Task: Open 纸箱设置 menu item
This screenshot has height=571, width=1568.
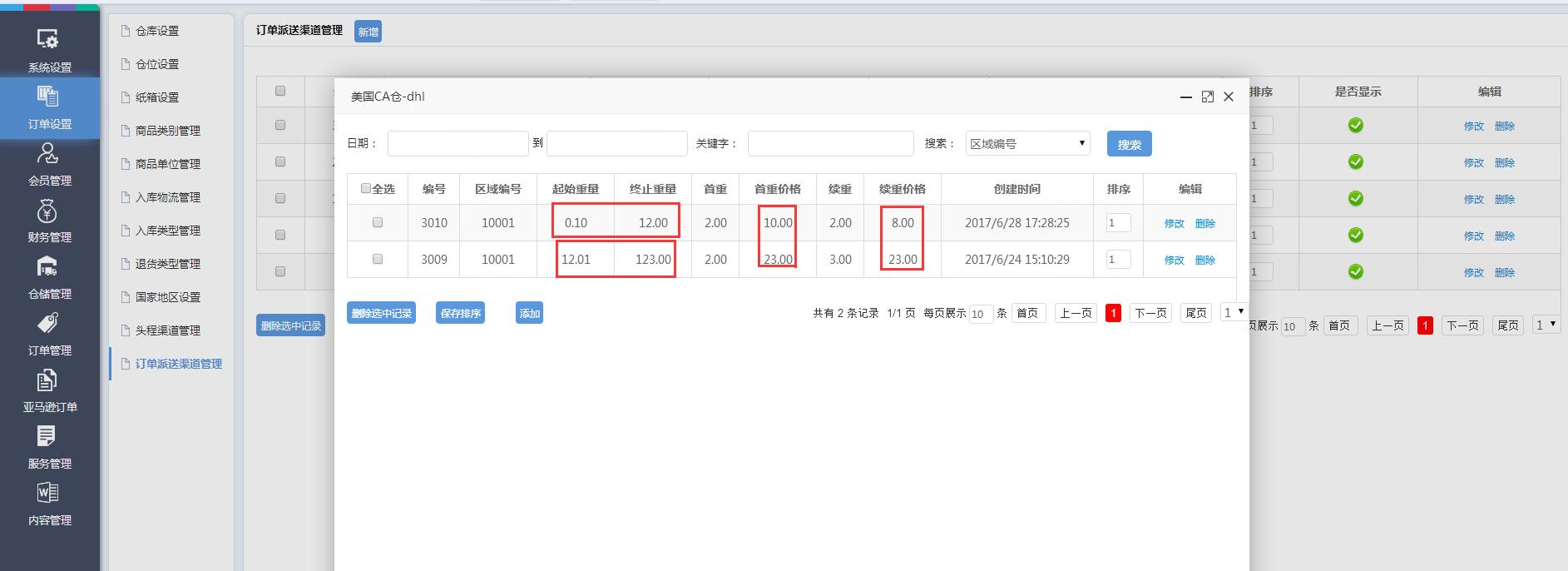Action: [x=157, y=97]
